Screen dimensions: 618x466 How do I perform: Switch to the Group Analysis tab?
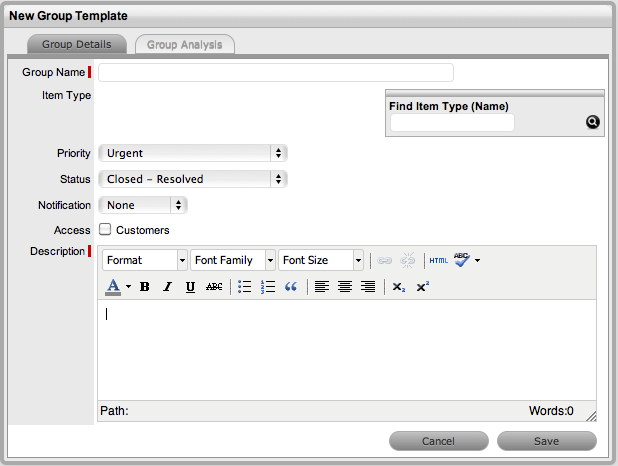point(185,44)
